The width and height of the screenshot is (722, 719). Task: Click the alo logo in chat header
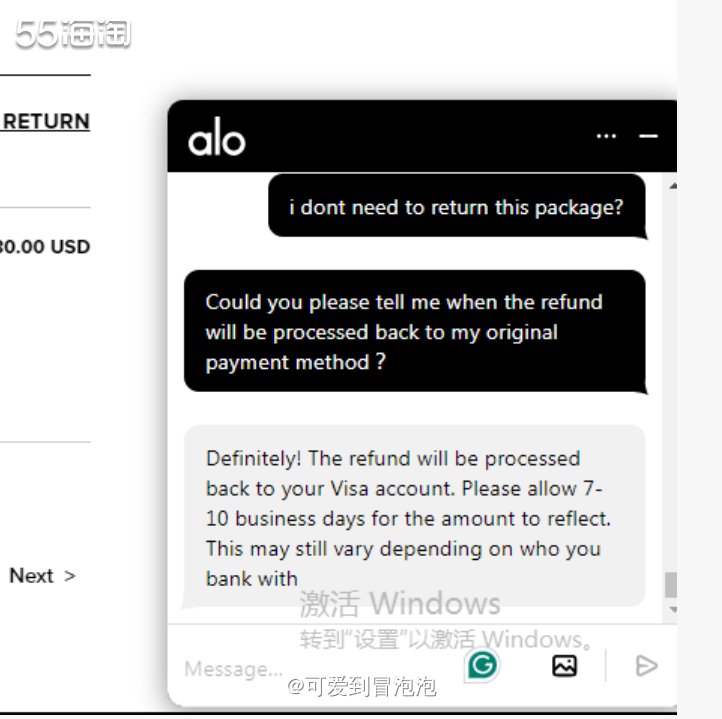point(216,136)
